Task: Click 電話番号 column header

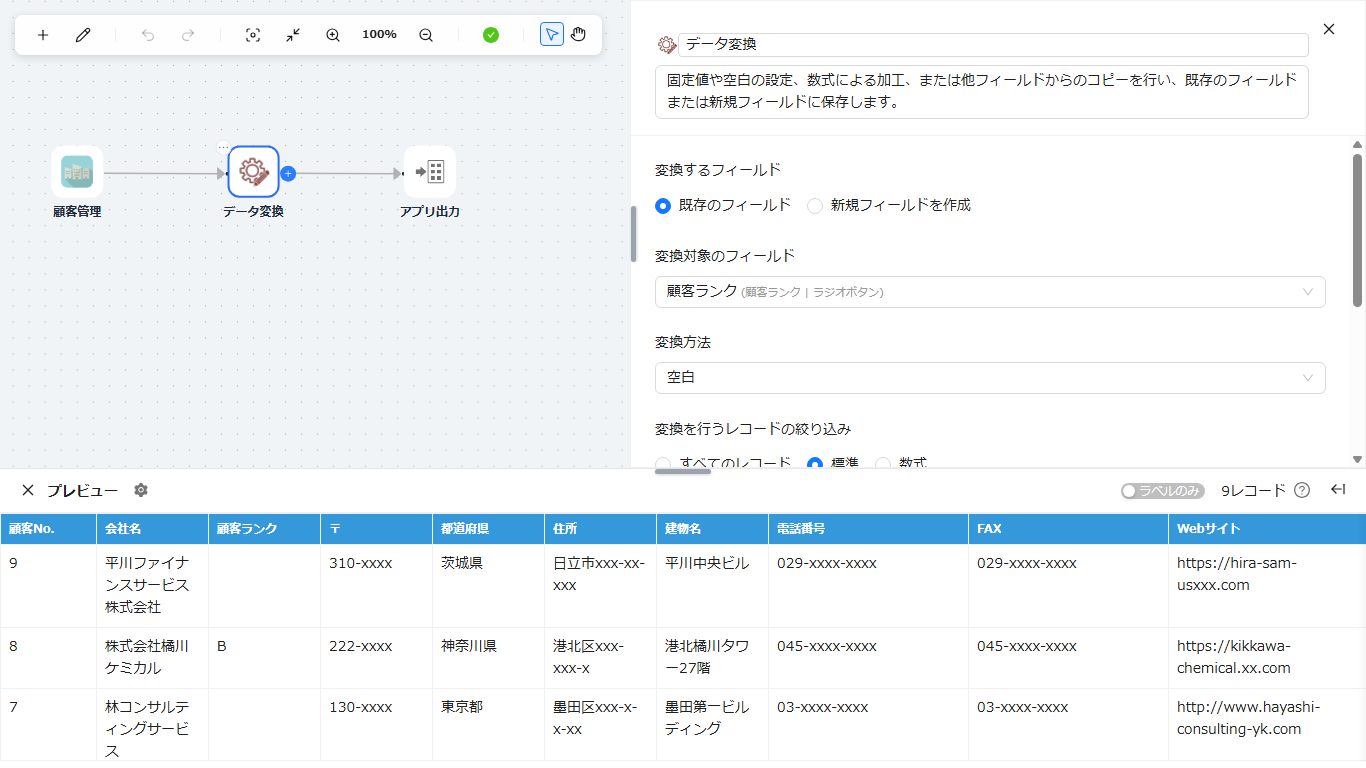Action: [x=868, y=529]
